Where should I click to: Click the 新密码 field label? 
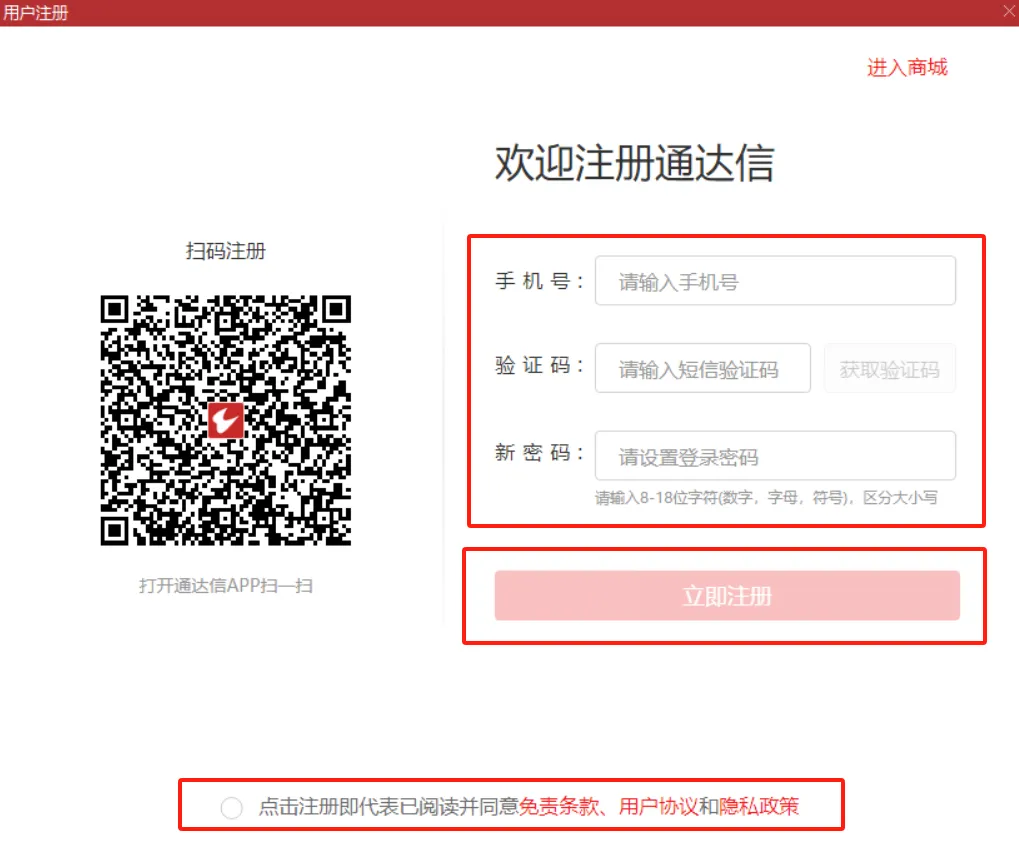[x=539, y=452]
